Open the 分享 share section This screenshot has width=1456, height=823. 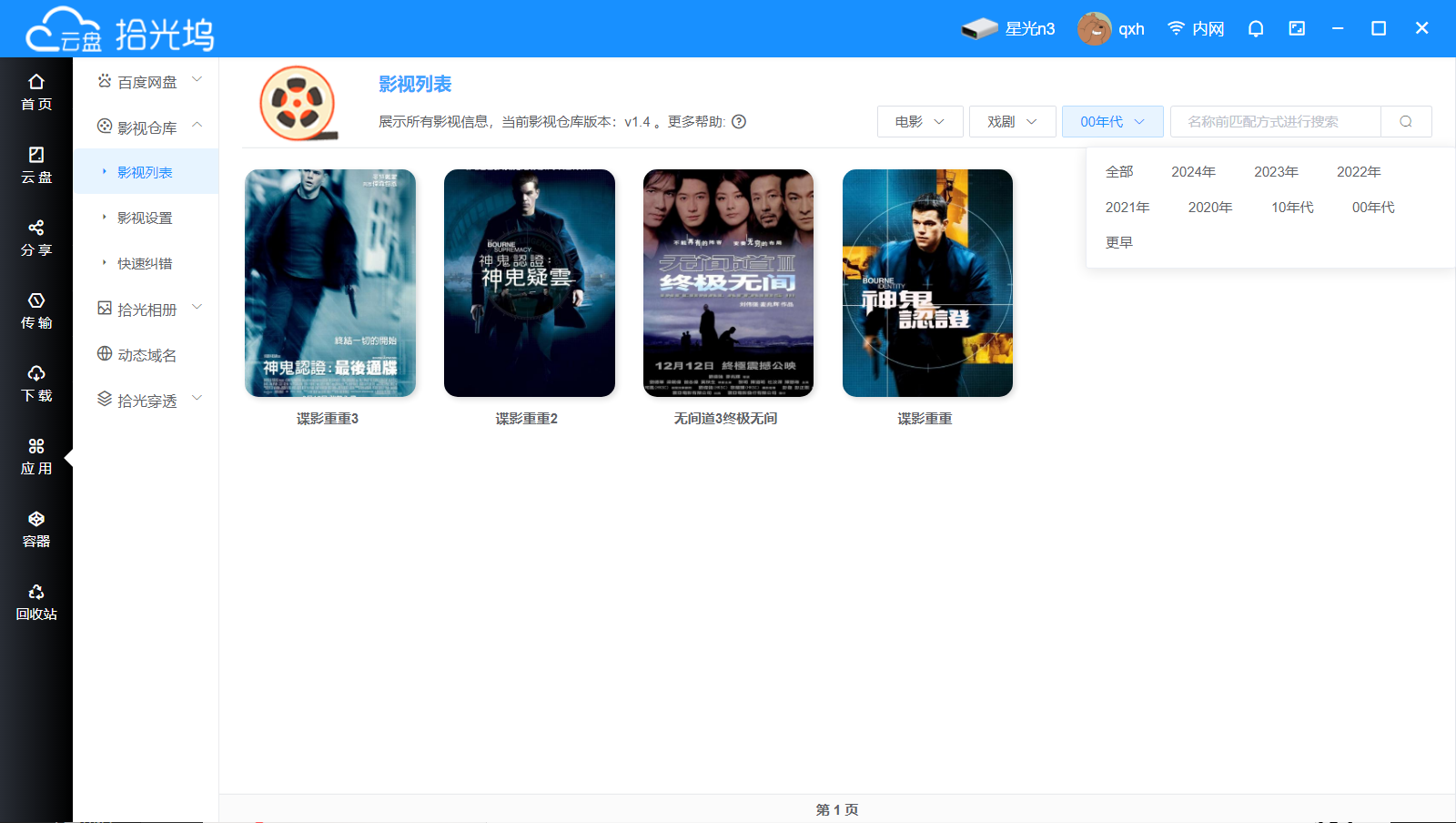(x=36, y=238)
